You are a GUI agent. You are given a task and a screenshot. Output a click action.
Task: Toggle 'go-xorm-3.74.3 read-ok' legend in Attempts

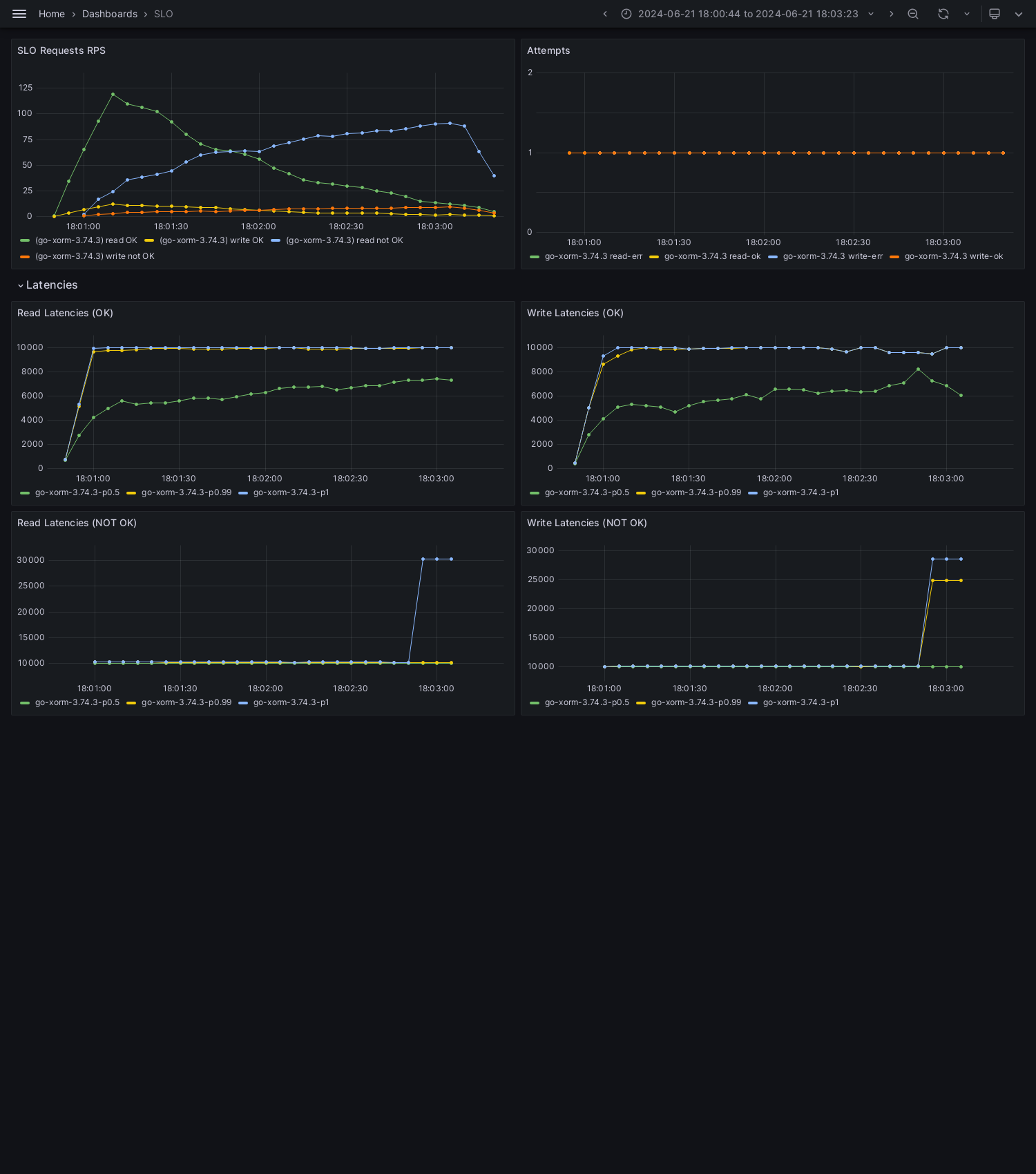(712, 256)
